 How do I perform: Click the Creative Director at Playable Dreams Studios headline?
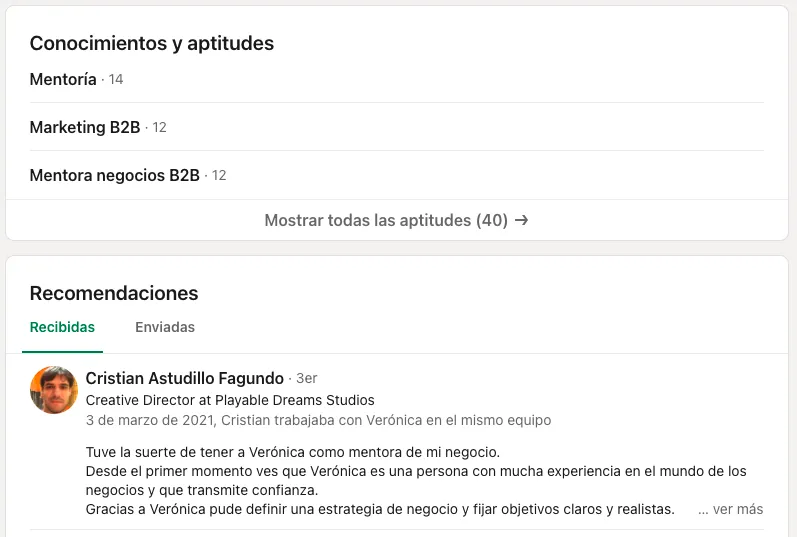[230, 400]
